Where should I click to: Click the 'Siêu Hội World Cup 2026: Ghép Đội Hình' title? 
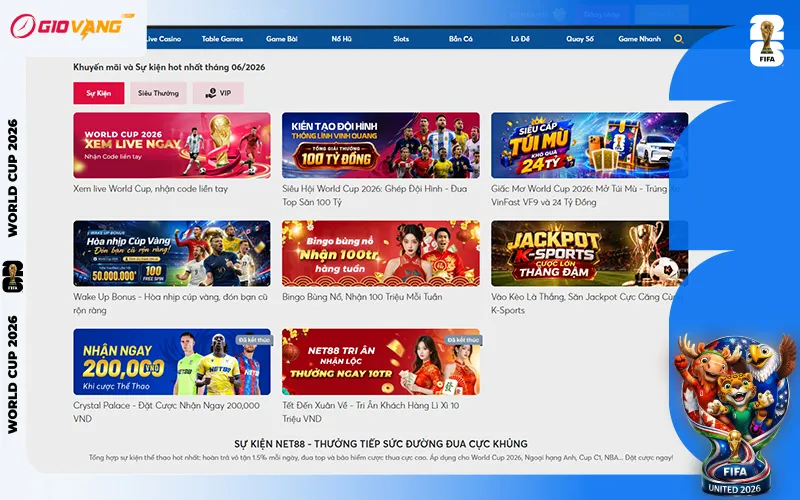click(374, 195)
